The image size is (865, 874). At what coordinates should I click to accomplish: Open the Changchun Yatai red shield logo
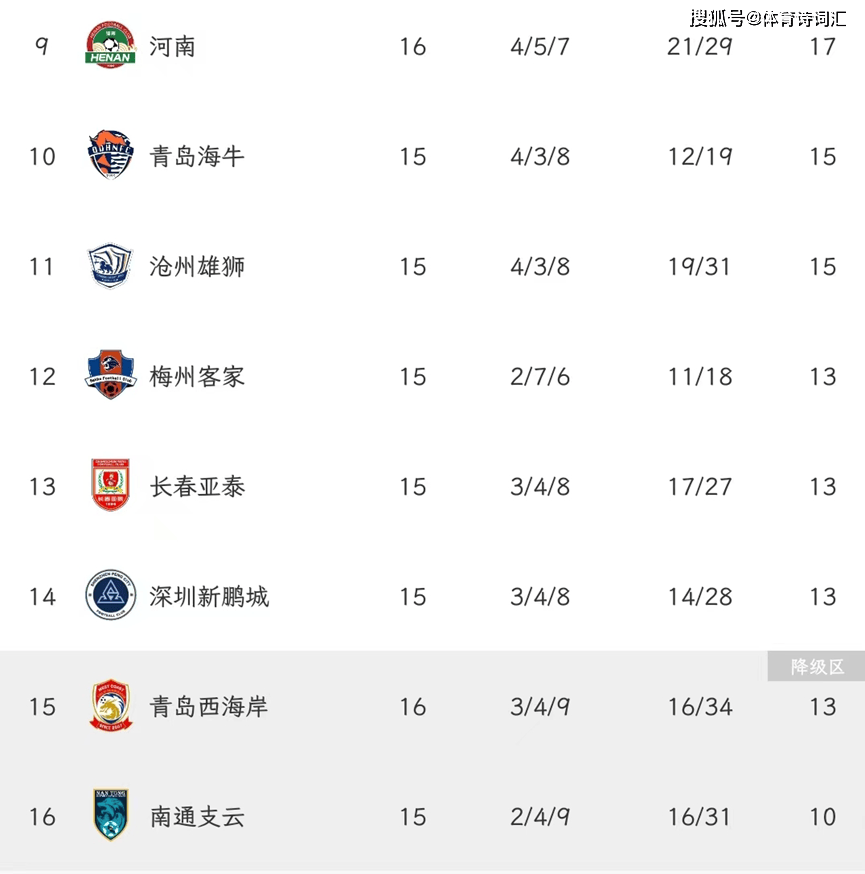coord(110,485)
